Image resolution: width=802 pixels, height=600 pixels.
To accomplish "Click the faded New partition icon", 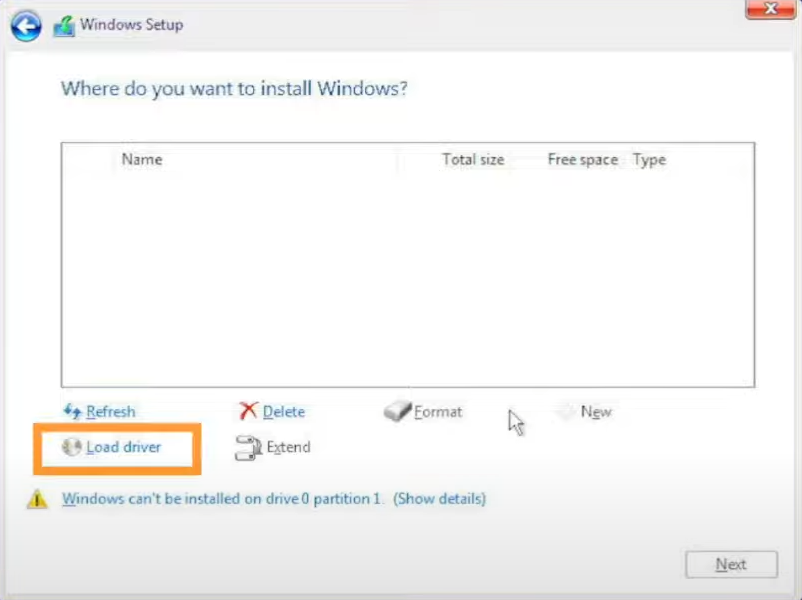I will tap(566, 411).
